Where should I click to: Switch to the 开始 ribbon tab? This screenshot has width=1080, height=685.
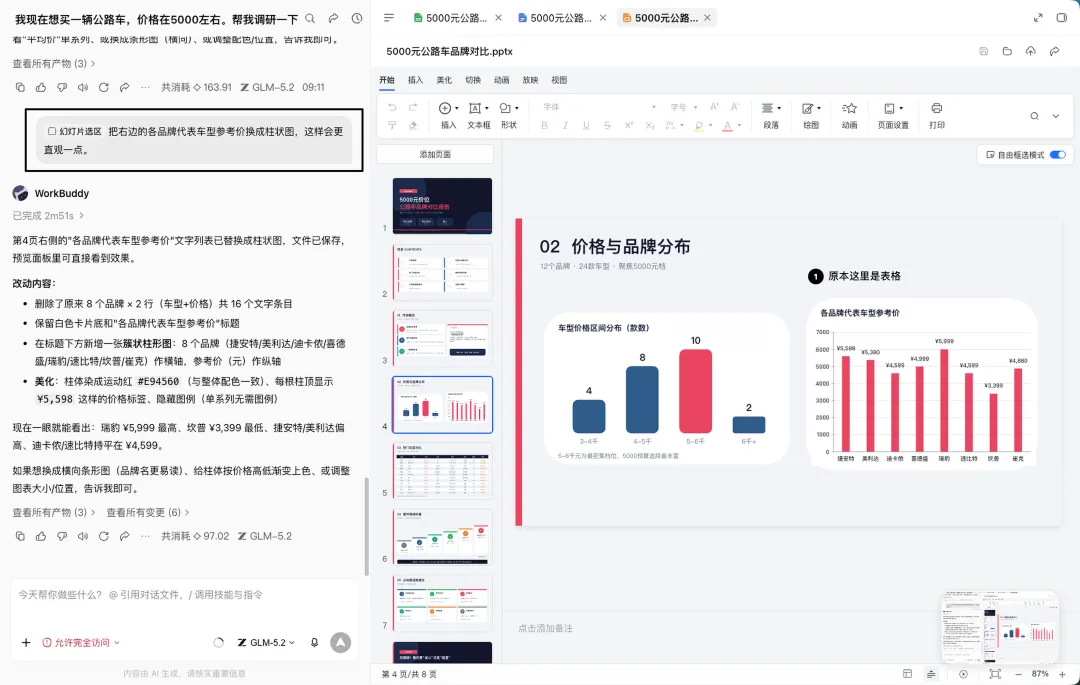tap(387, 81)
